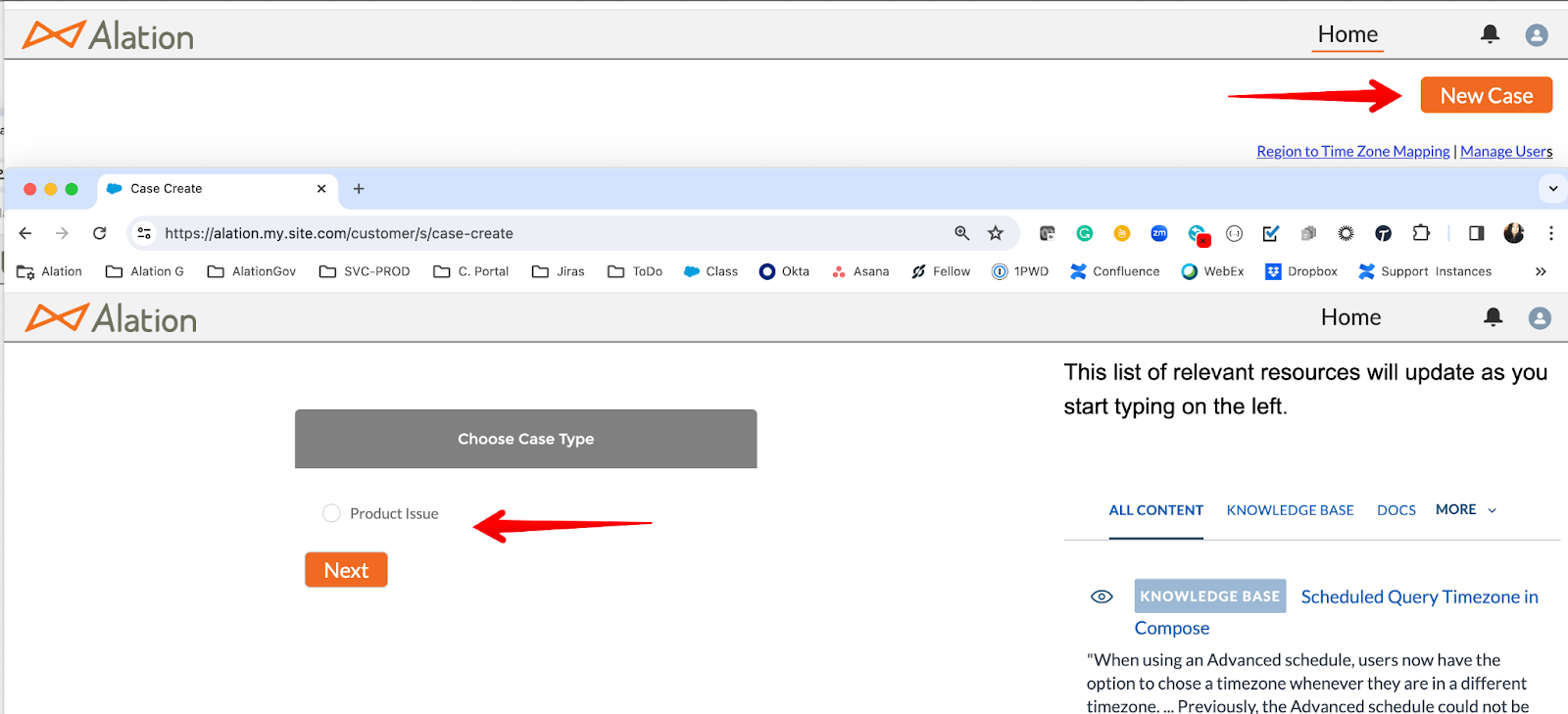Click the curly braces extension icon
The height and width of the screenshot is (714, 1568).
point(1234,233)
